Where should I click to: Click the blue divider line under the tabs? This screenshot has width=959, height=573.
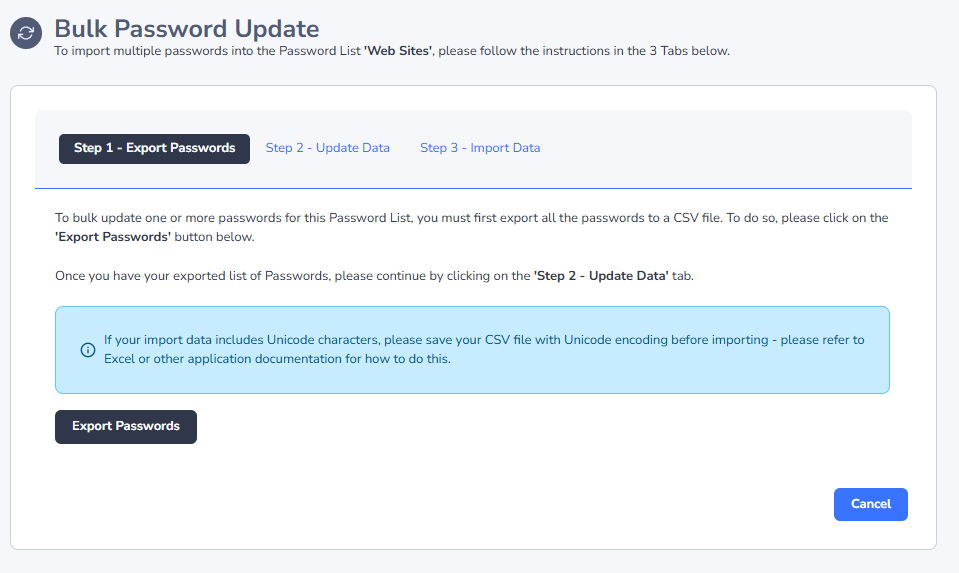(473, 188)
